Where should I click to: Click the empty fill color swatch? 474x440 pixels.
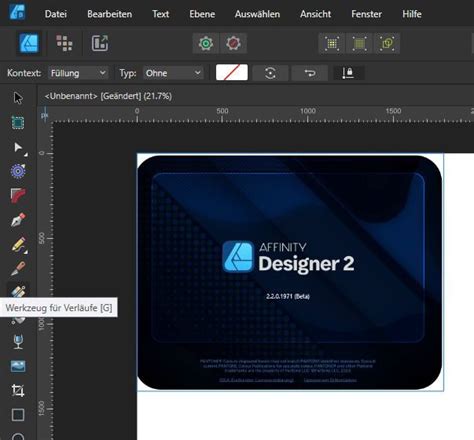coord(232,72)
